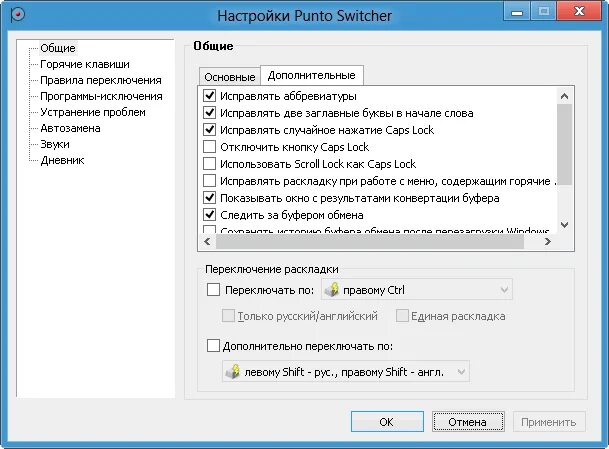Click the Punto Switcher title bar icon
Viewport: 609px width, 449px height.
(17, 15)
